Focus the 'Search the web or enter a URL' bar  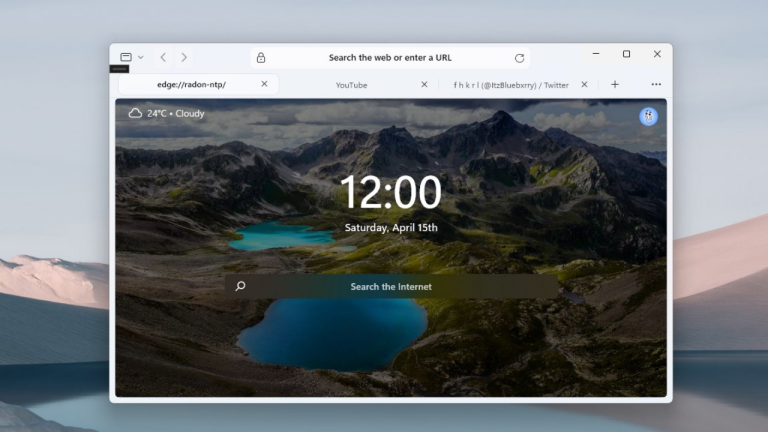click(x=390, y=58)
